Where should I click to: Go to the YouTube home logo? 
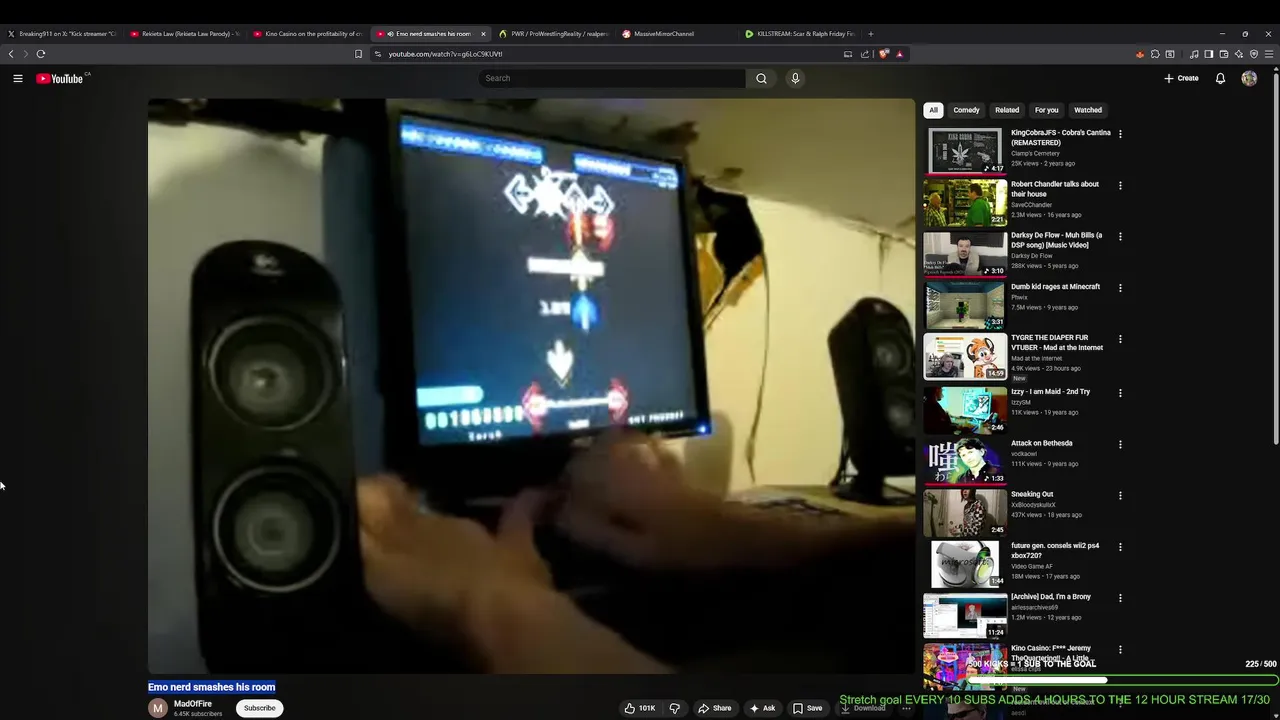pyautogui.click(x=60, y=78)
